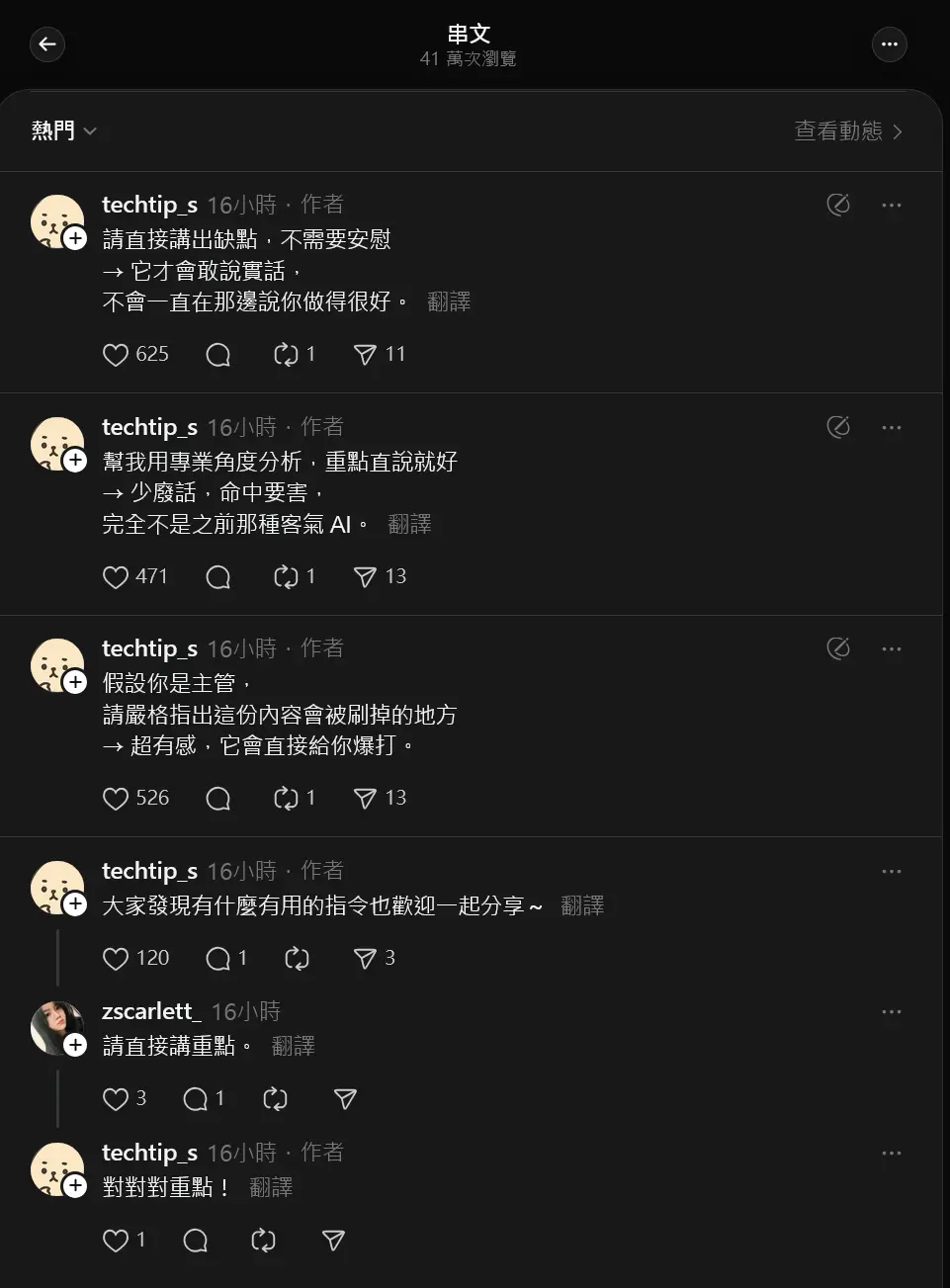Like the post with 625 likes
The height and width of the screenshot is (1288, 950).
[x=116, y=355]
